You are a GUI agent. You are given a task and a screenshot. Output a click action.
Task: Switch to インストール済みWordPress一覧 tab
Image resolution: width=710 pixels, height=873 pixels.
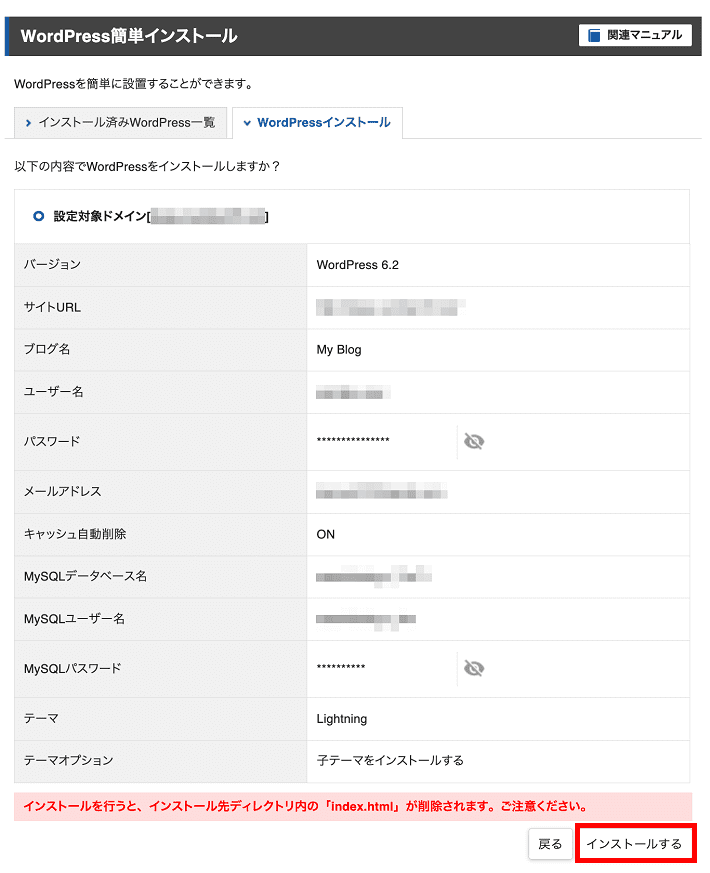(x=120, y=122)
